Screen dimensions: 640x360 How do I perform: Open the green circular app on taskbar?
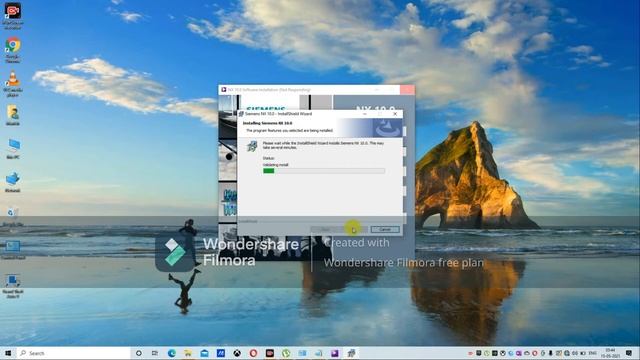click(x=286, y=353)
